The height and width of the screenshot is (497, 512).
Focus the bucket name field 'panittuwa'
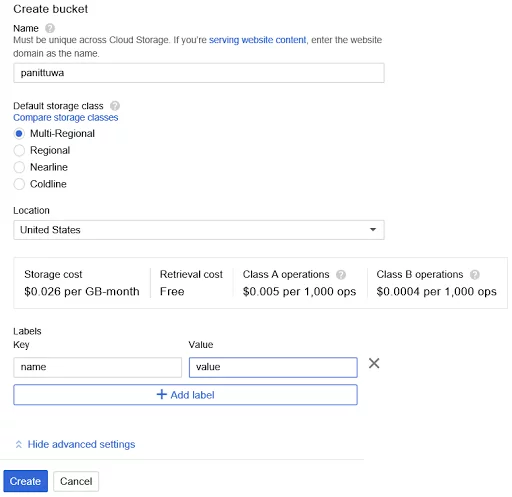[199, 73]
